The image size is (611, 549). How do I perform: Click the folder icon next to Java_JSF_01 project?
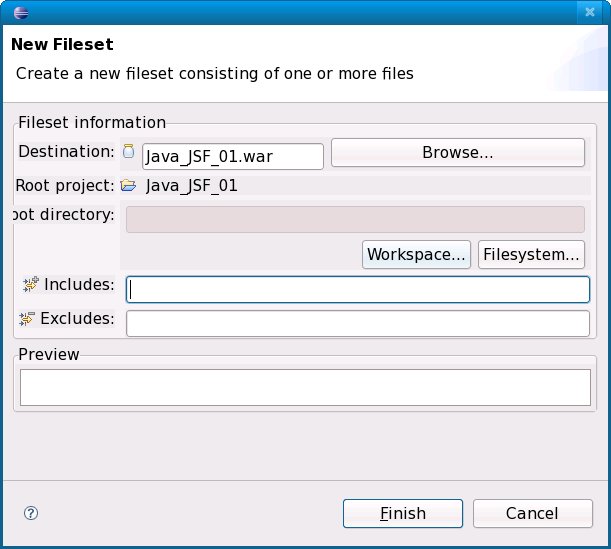(x=128, y=185)
